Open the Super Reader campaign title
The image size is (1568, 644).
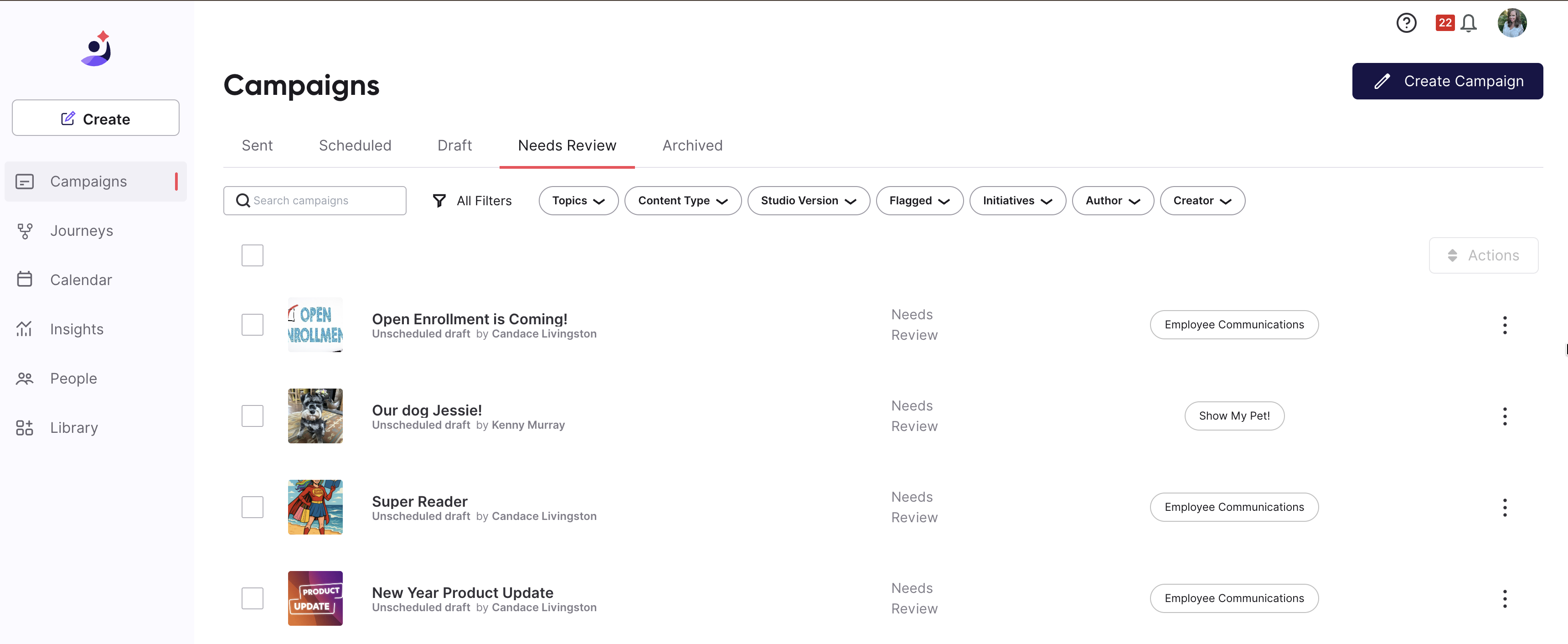[x=419, y=501]
